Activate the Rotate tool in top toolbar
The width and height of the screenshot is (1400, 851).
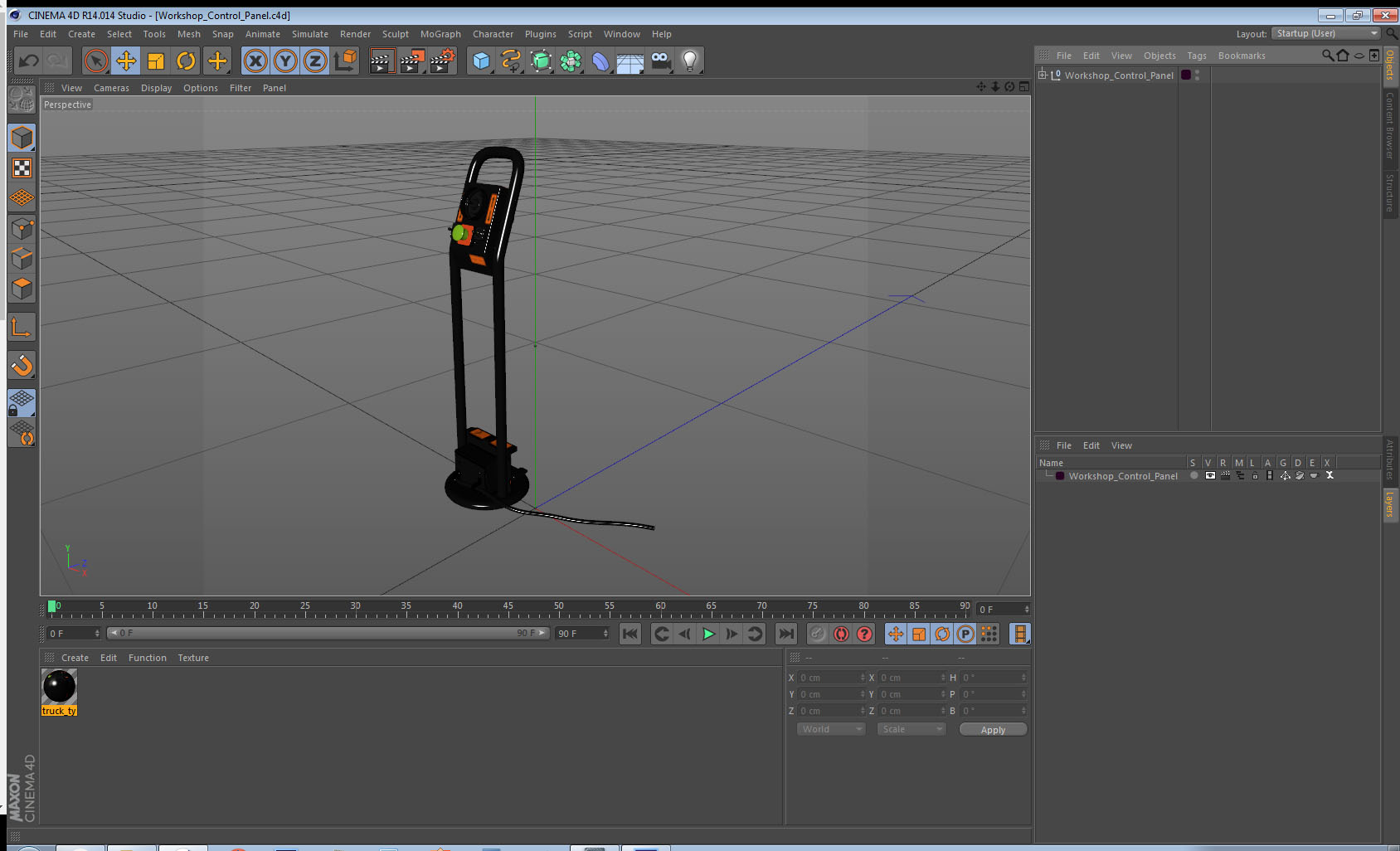click(186, 61)
